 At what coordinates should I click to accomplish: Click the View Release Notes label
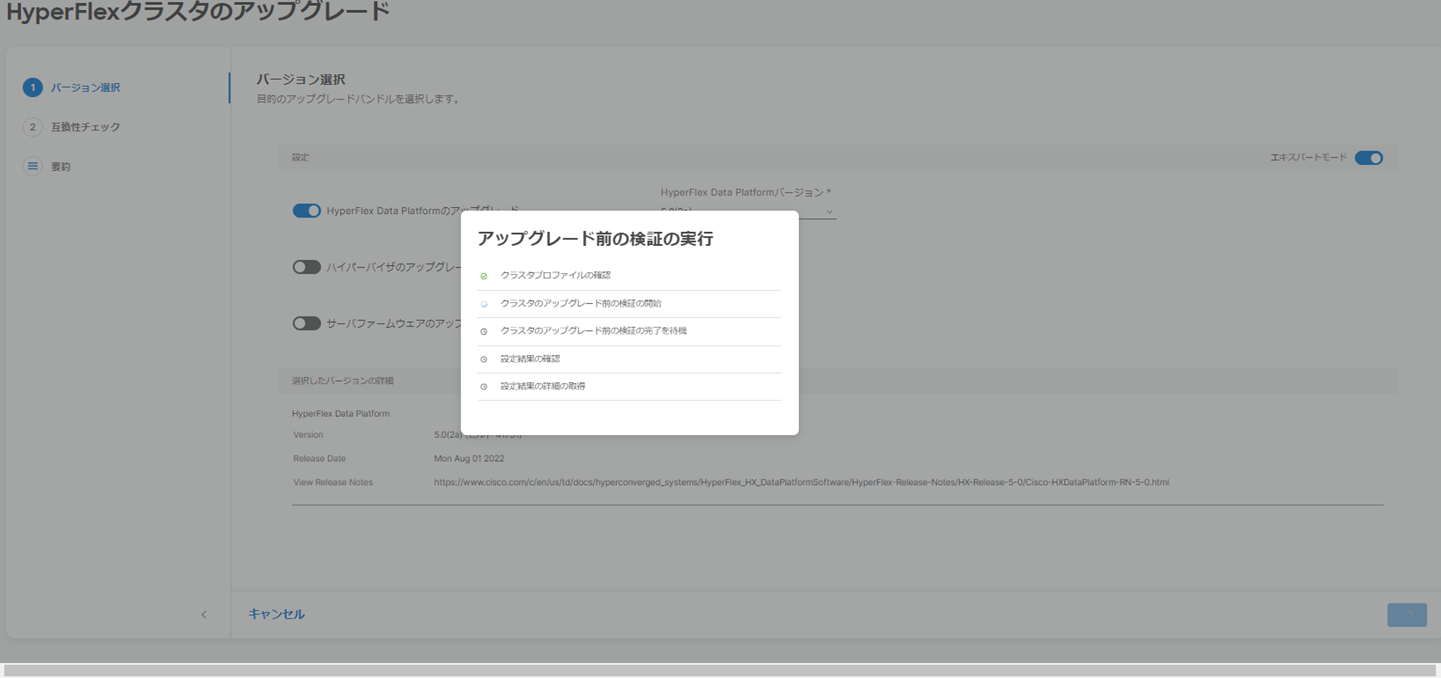(333, 482)
